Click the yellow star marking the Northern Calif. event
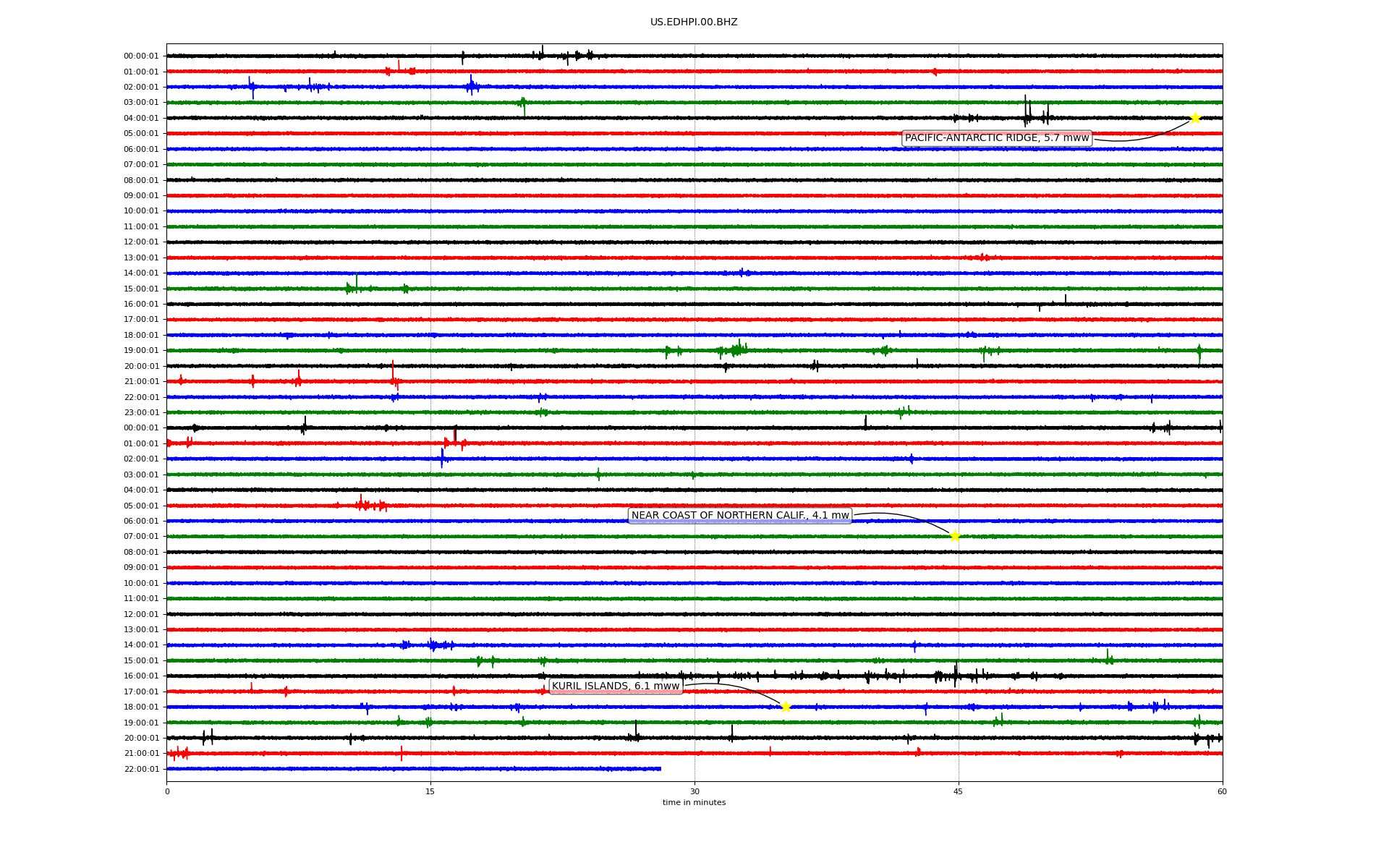 coord(955,536)
